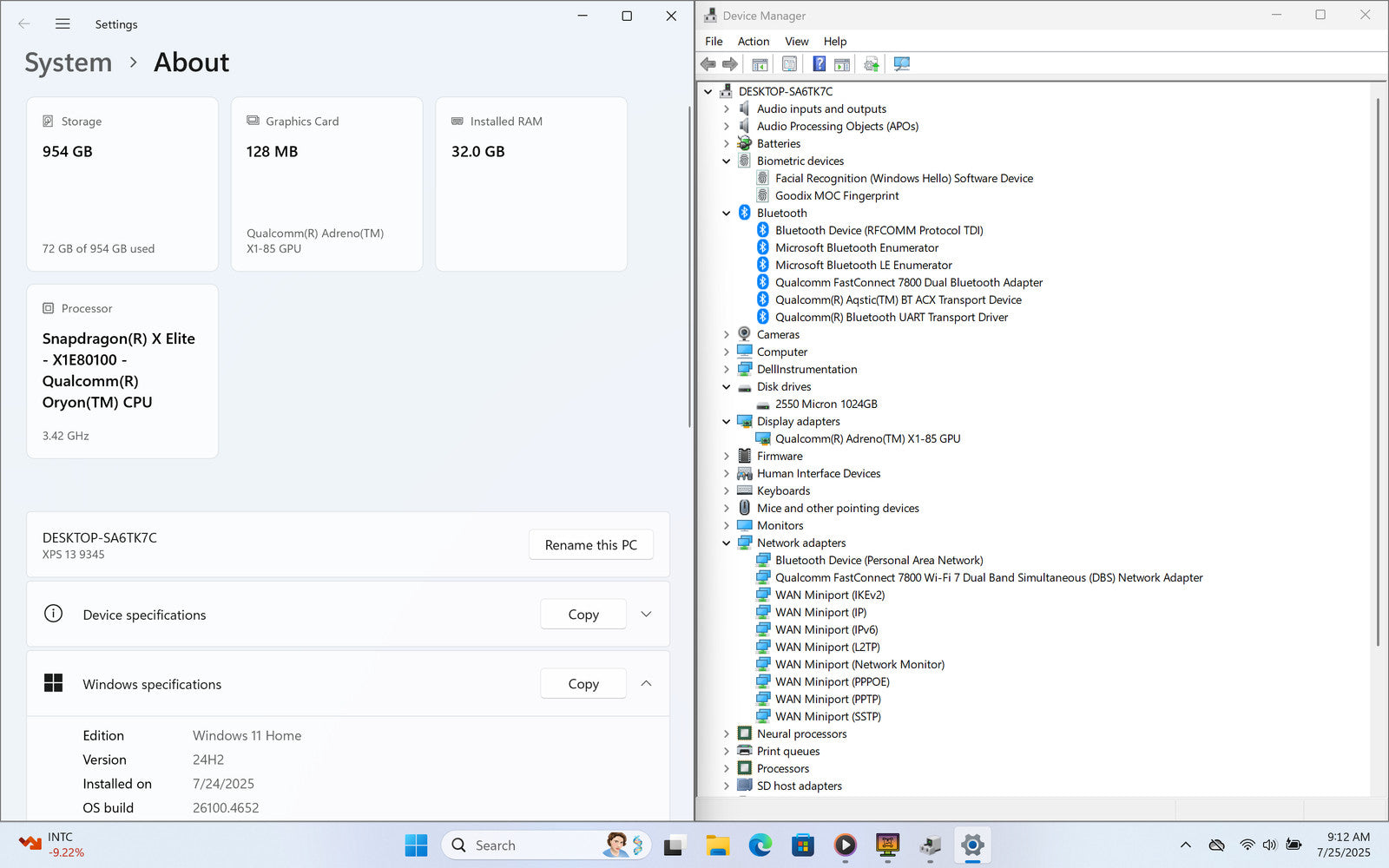
Task: Expand the Cameras node
Action: coord(727,335)
